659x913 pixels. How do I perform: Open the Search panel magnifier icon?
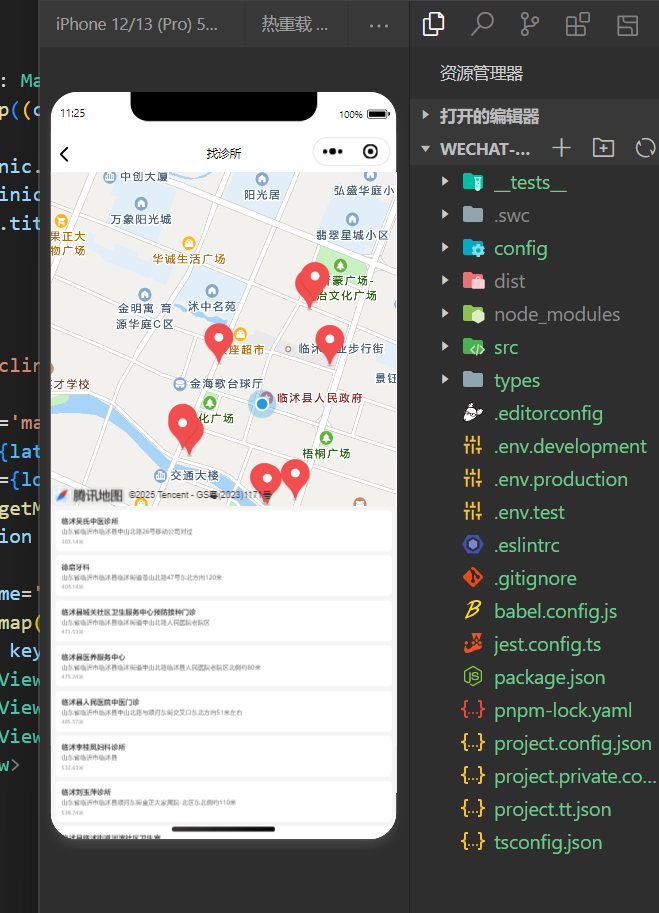pyautogui.click(x=482, y=24)
